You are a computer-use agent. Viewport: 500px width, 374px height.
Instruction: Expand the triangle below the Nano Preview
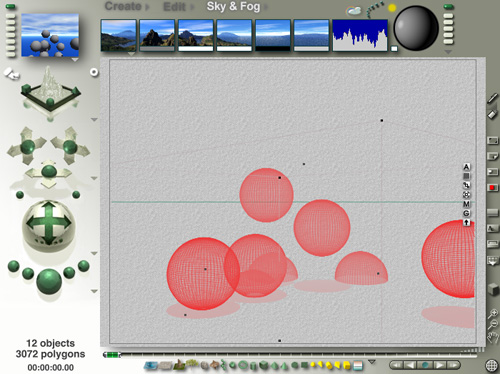click(75, 60)
